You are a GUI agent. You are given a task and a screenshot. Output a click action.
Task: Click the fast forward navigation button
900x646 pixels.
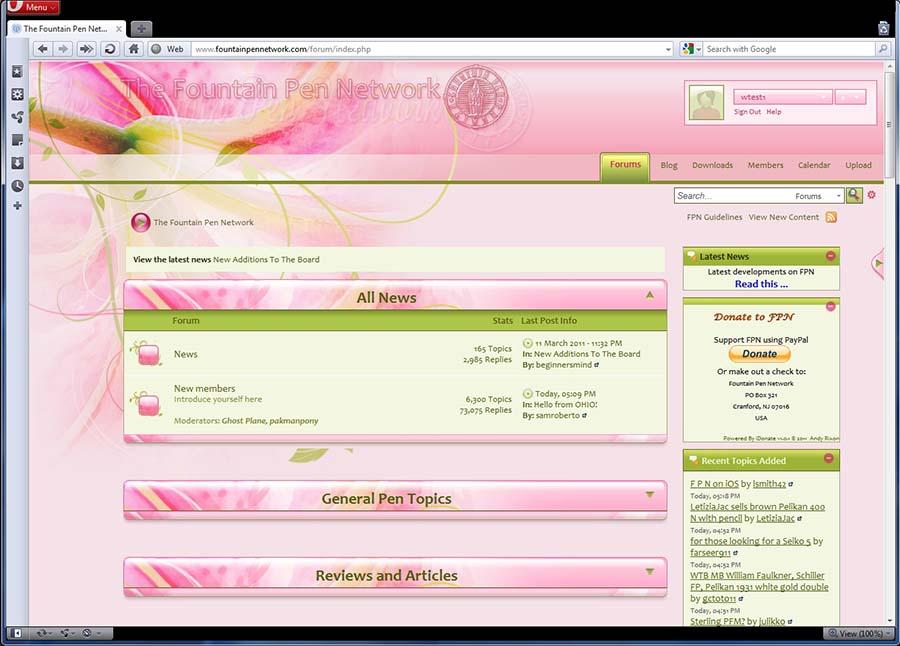[x=86, y=49]
